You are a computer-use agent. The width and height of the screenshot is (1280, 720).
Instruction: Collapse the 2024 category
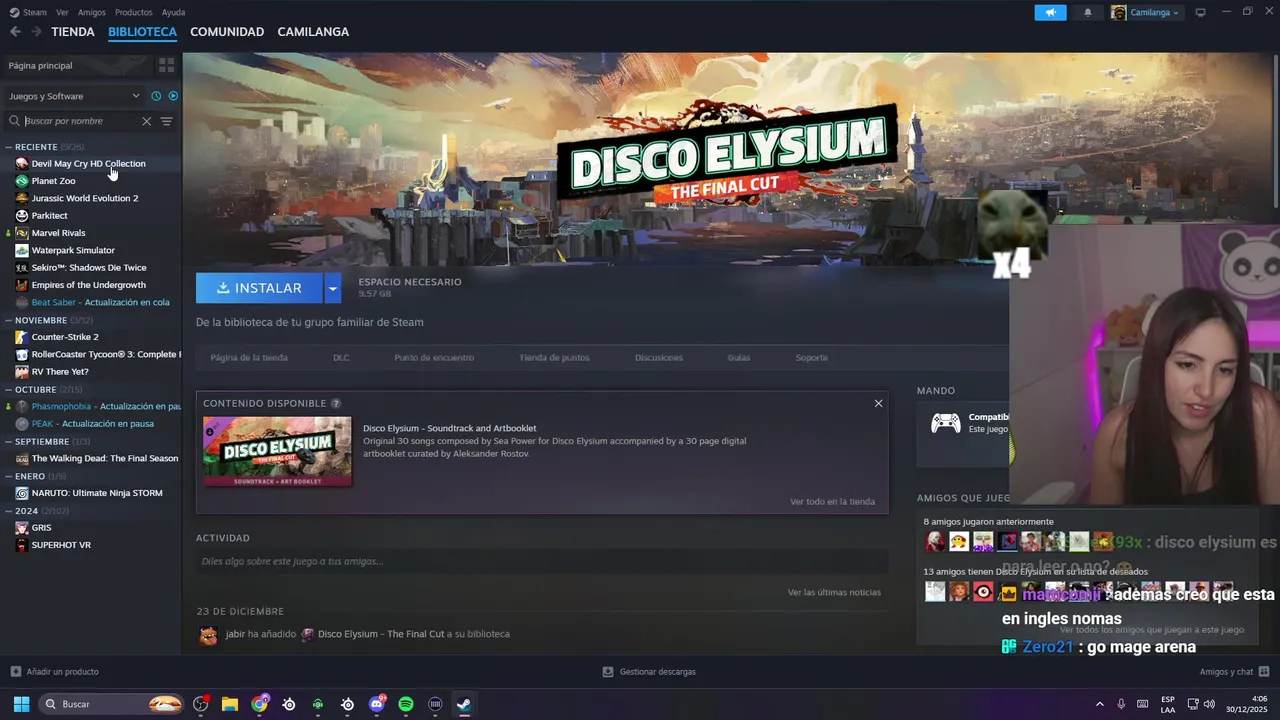[x=8, y=511]
